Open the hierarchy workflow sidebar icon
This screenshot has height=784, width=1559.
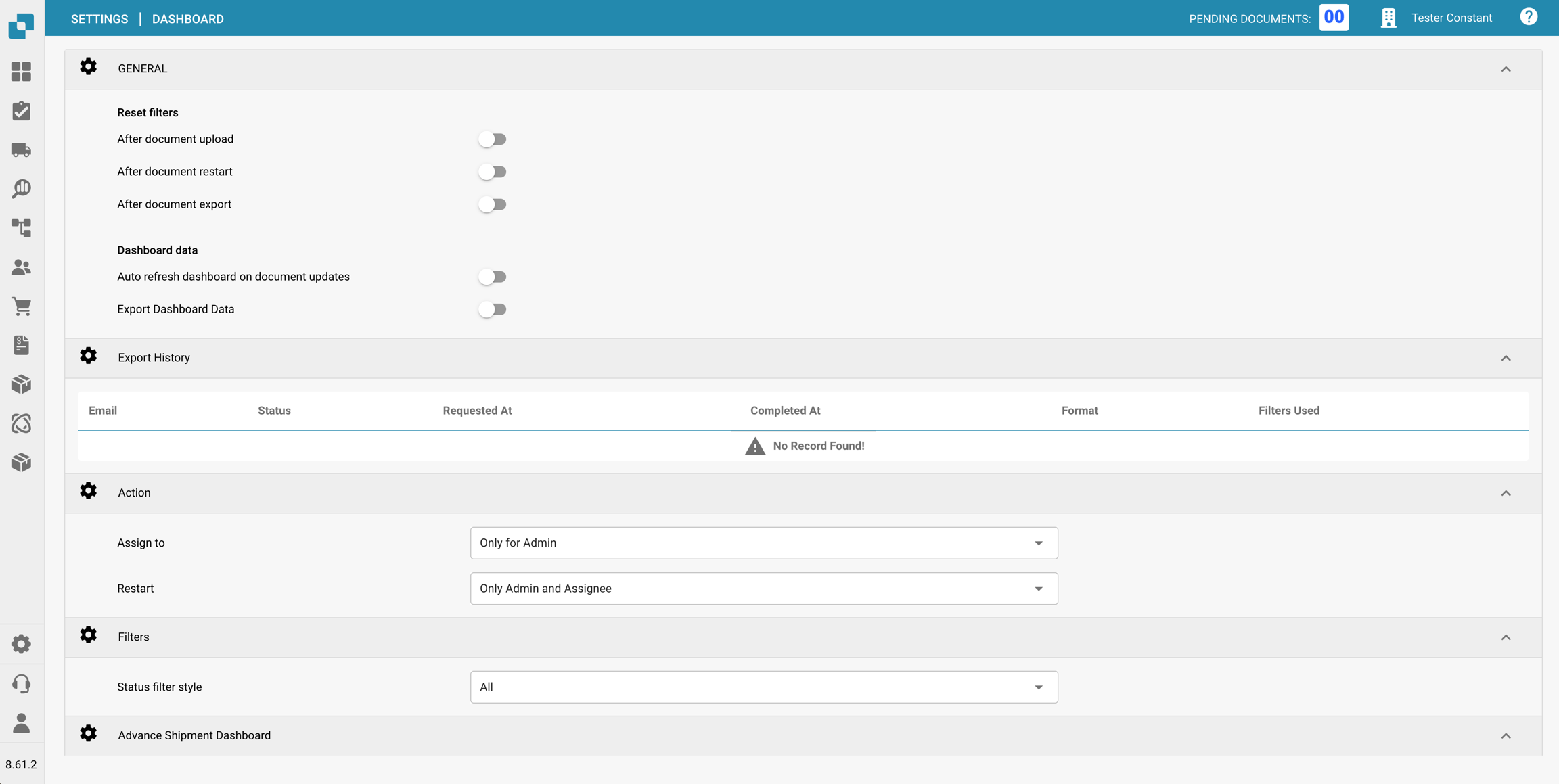point(21,228)
